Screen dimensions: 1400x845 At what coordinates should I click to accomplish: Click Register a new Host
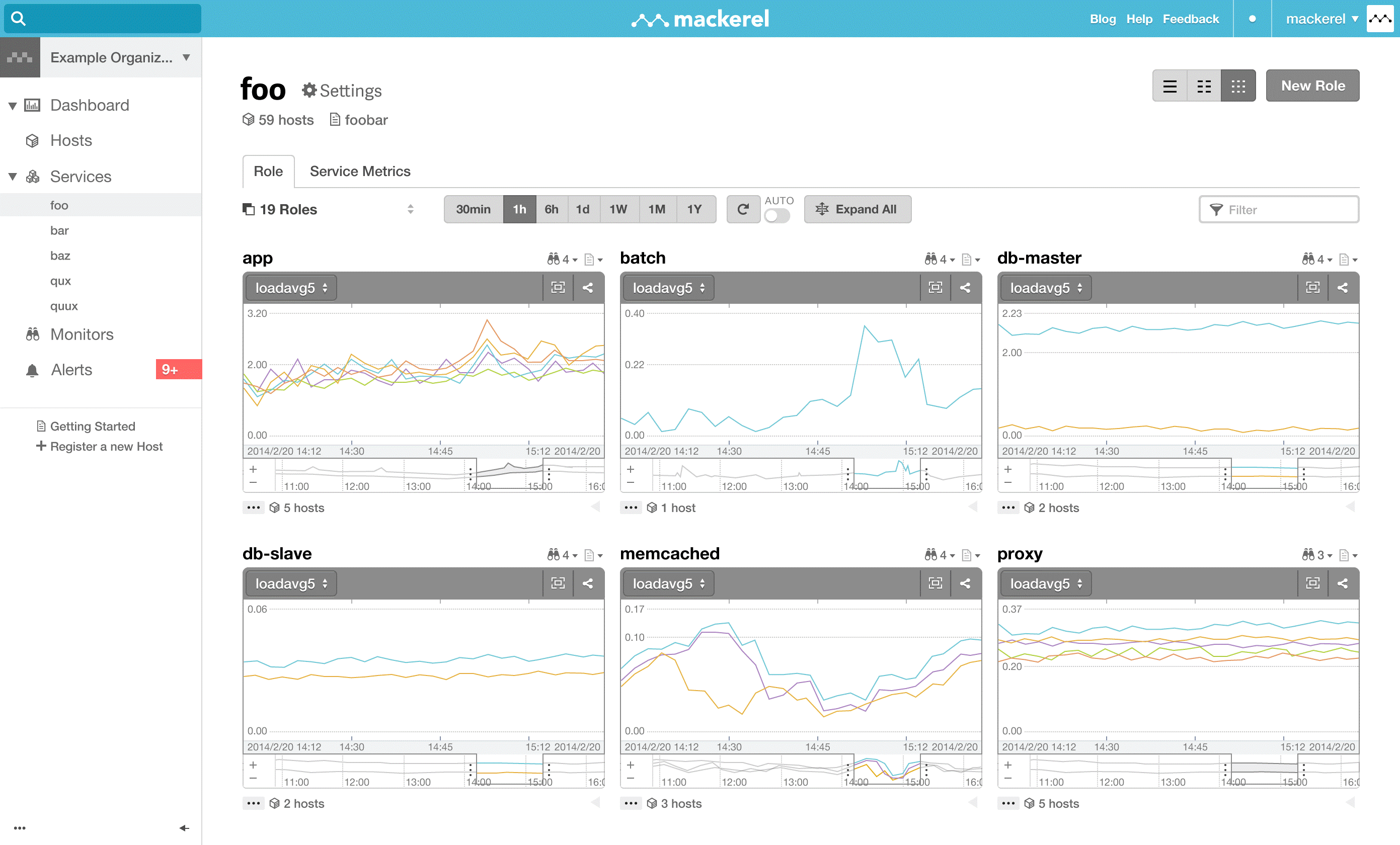click(100, 446)
